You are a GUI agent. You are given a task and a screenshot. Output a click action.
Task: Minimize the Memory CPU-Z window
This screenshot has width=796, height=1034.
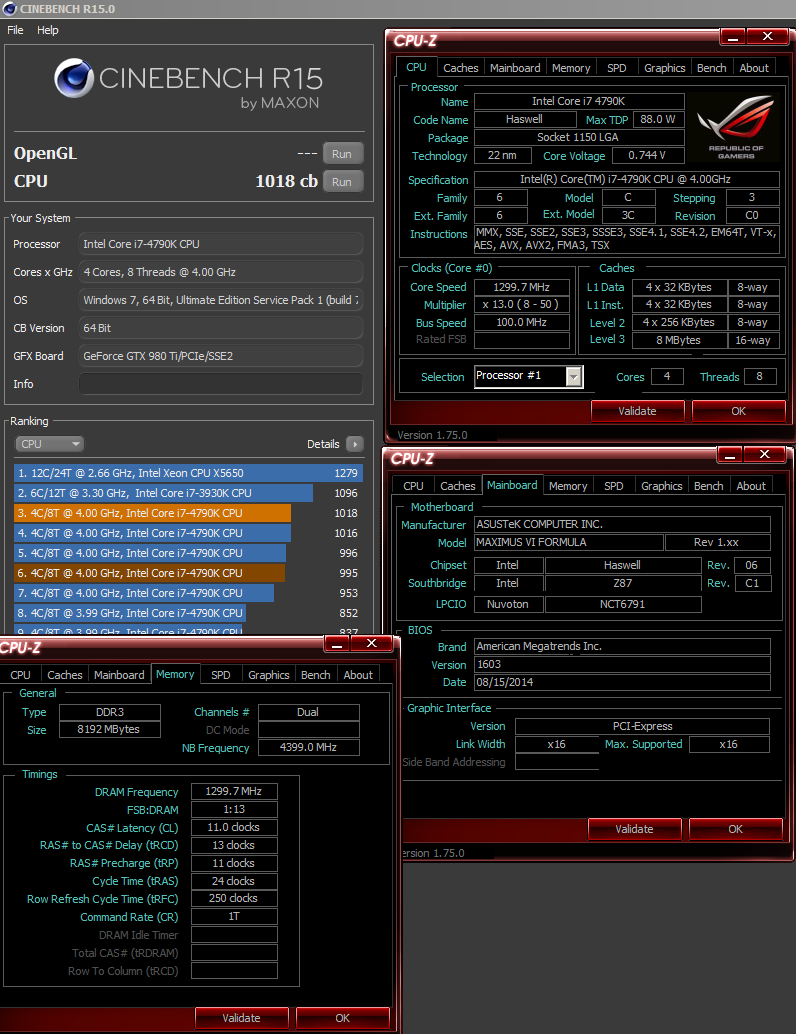[x=337, y=644]
